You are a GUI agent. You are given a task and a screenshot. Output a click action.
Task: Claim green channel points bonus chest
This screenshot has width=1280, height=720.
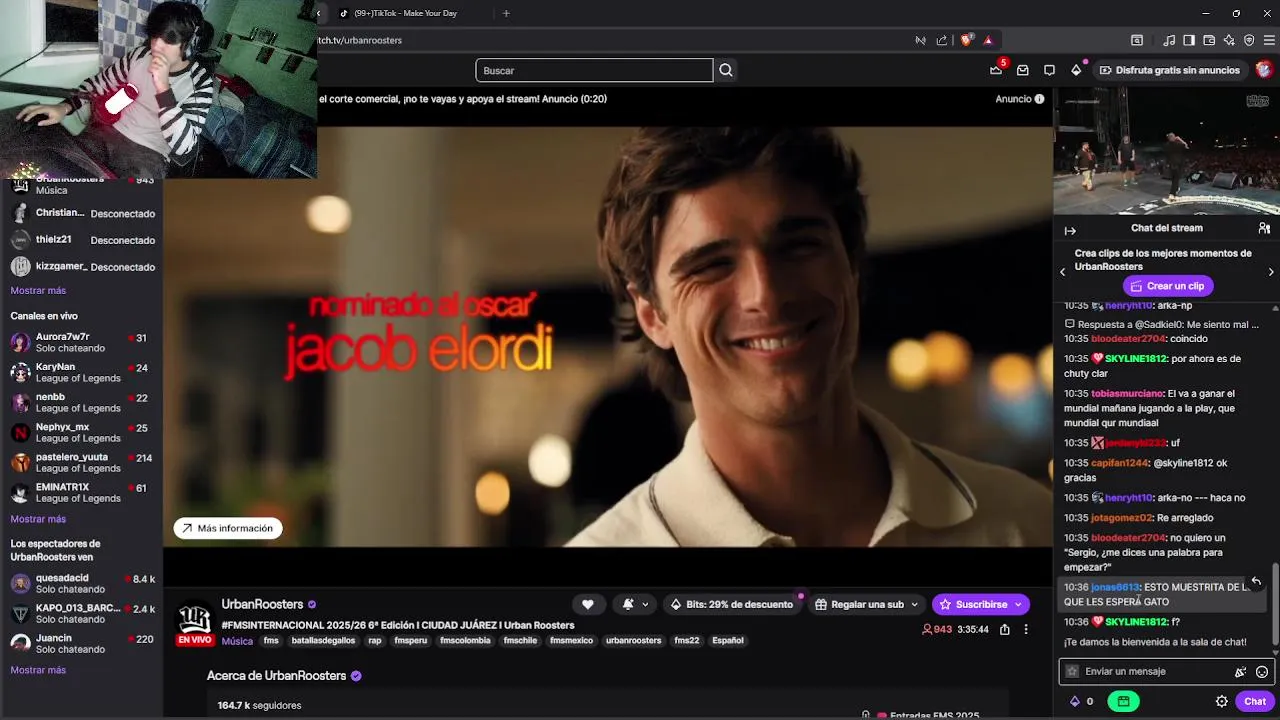pos(1123,701)
